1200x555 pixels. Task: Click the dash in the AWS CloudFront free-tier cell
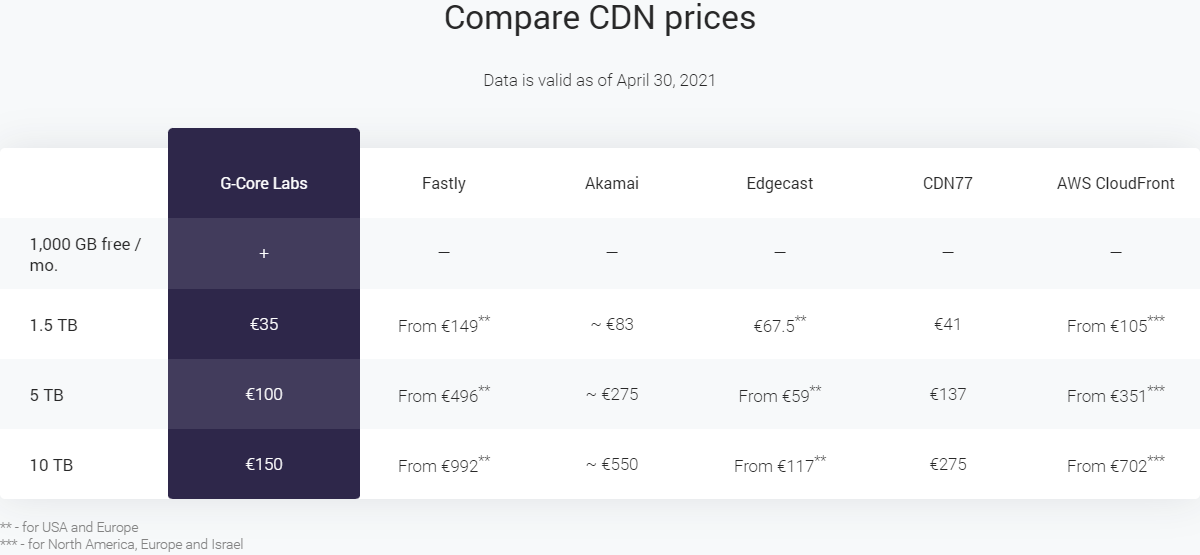click(1116, 254)
